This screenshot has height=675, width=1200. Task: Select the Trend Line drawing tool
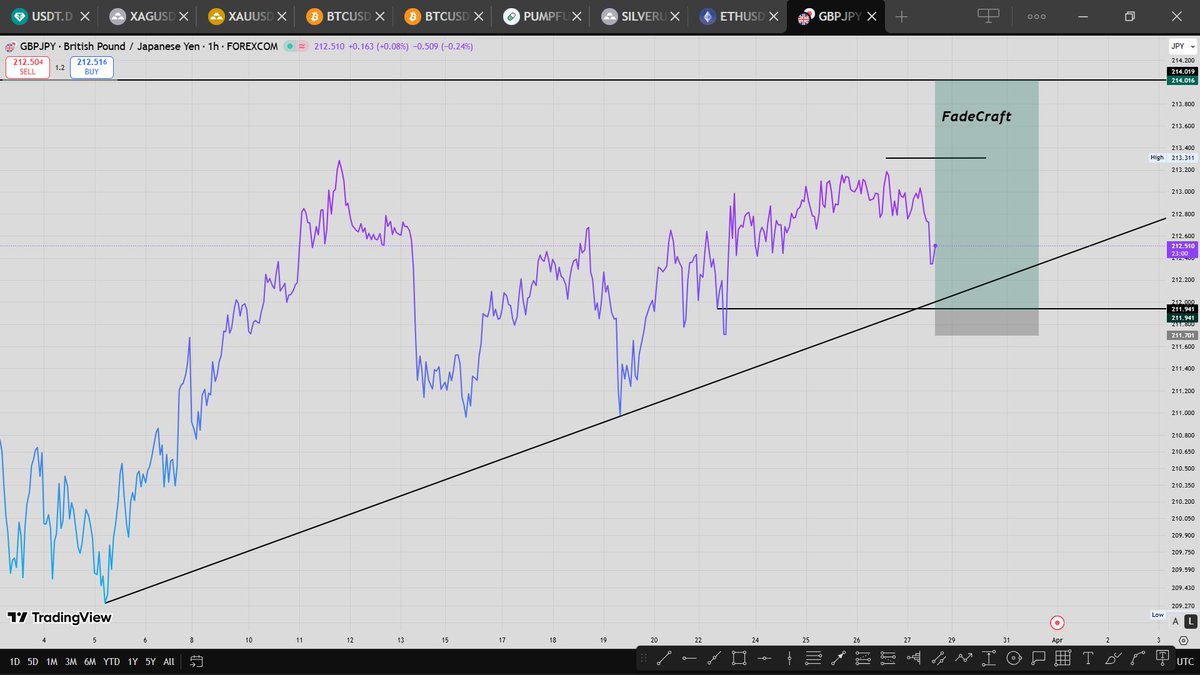tap(663, 658)
